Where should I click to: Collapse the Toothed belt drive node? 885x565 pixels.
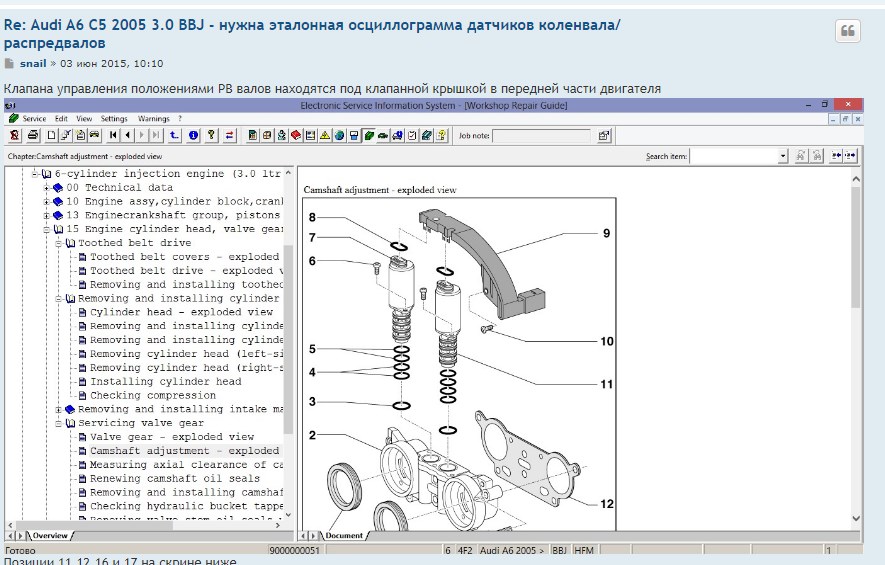coord(59,243)
